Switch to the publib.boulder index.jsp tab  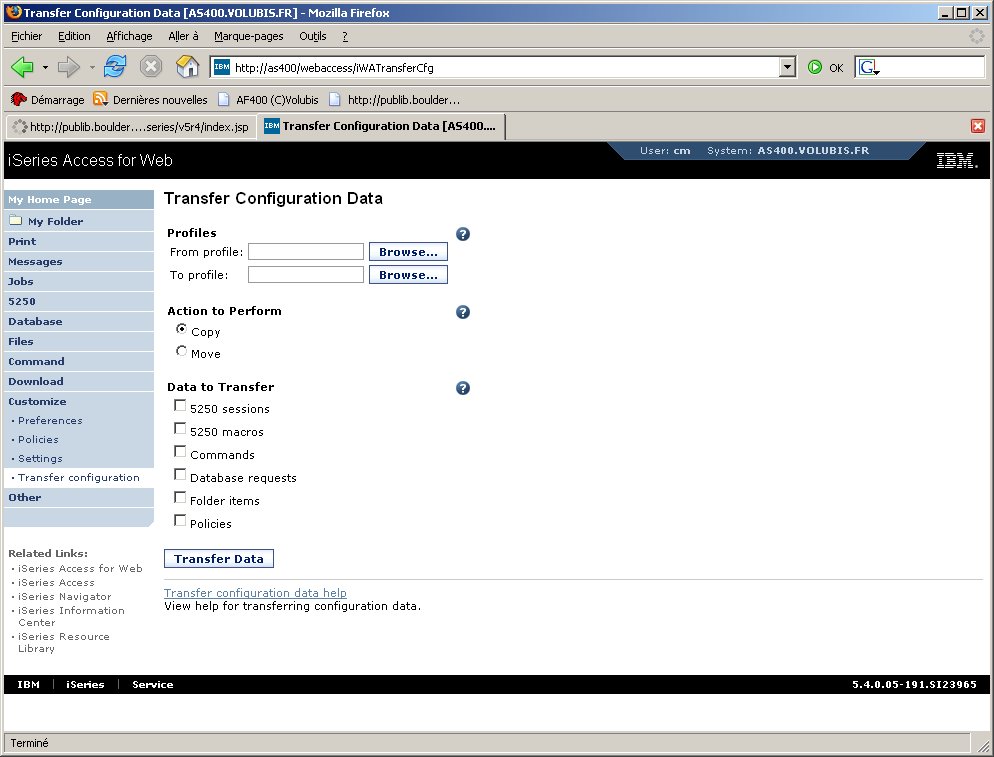pos(131,127)
